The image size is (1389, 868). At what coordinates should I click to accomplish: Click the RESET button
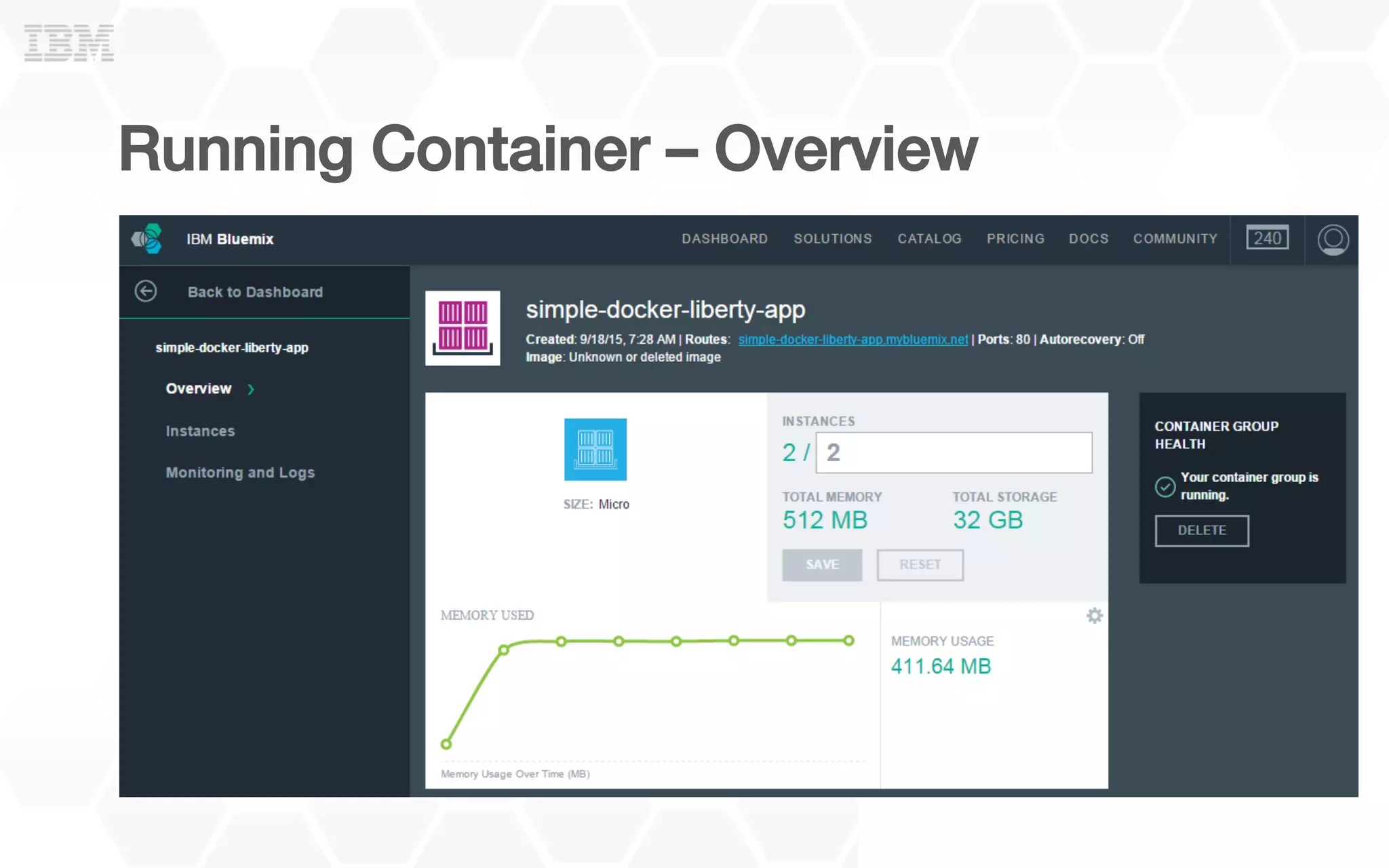point(920,564)
